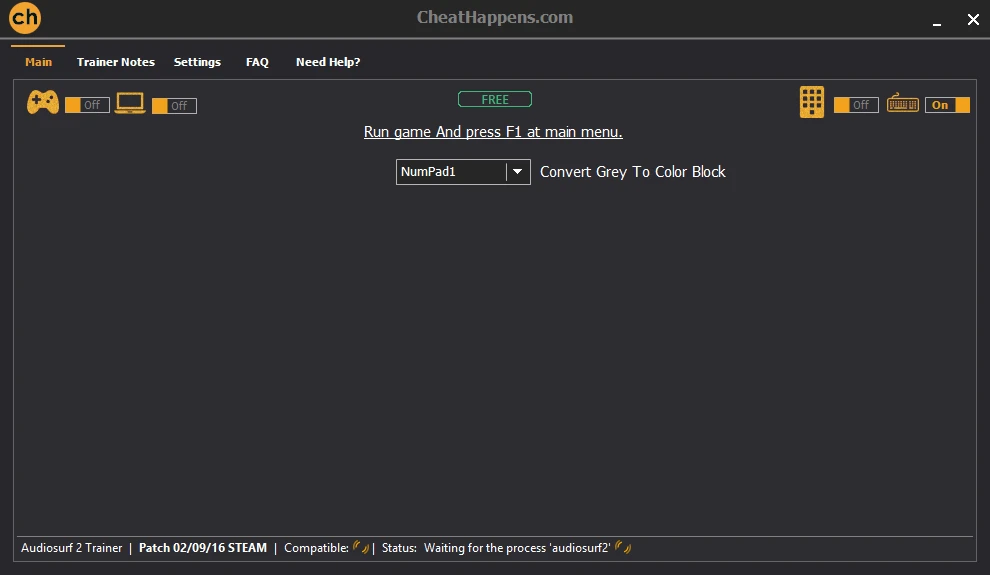Click 'Patch 02/09/16 STEAM' status text
Image resolution: width=990 pixels, height=575 pixels.
(x=203, y=548)
